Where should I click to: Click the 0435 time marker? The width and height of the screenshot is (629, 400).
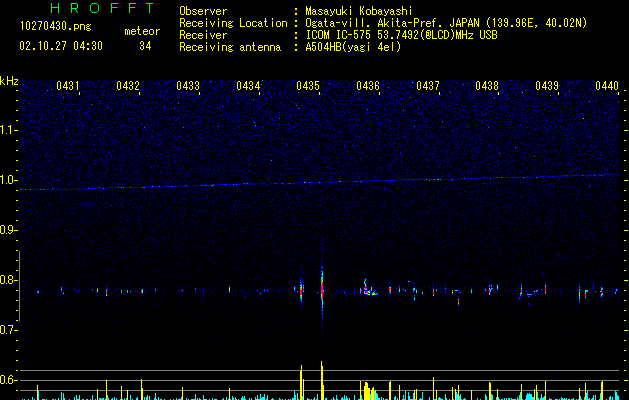point(308,86)
